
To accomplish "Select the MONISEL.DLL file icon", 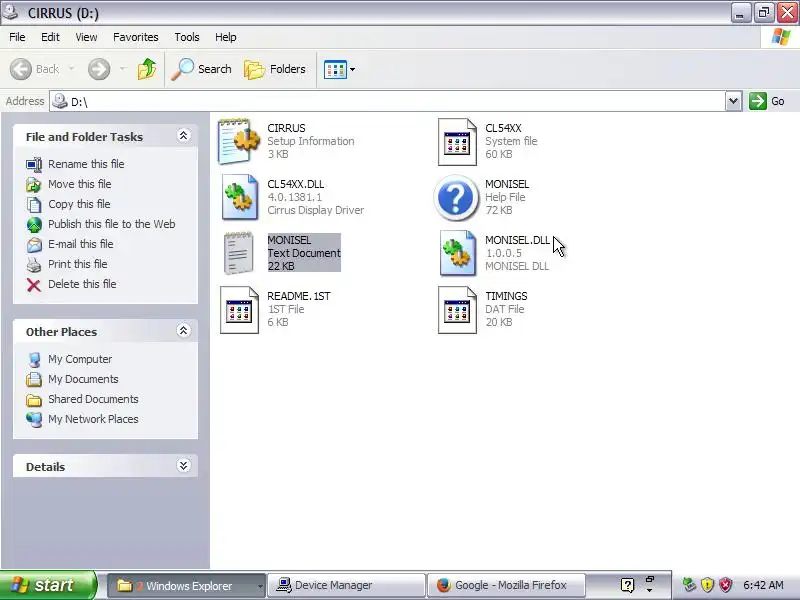I will pos(457,253).
